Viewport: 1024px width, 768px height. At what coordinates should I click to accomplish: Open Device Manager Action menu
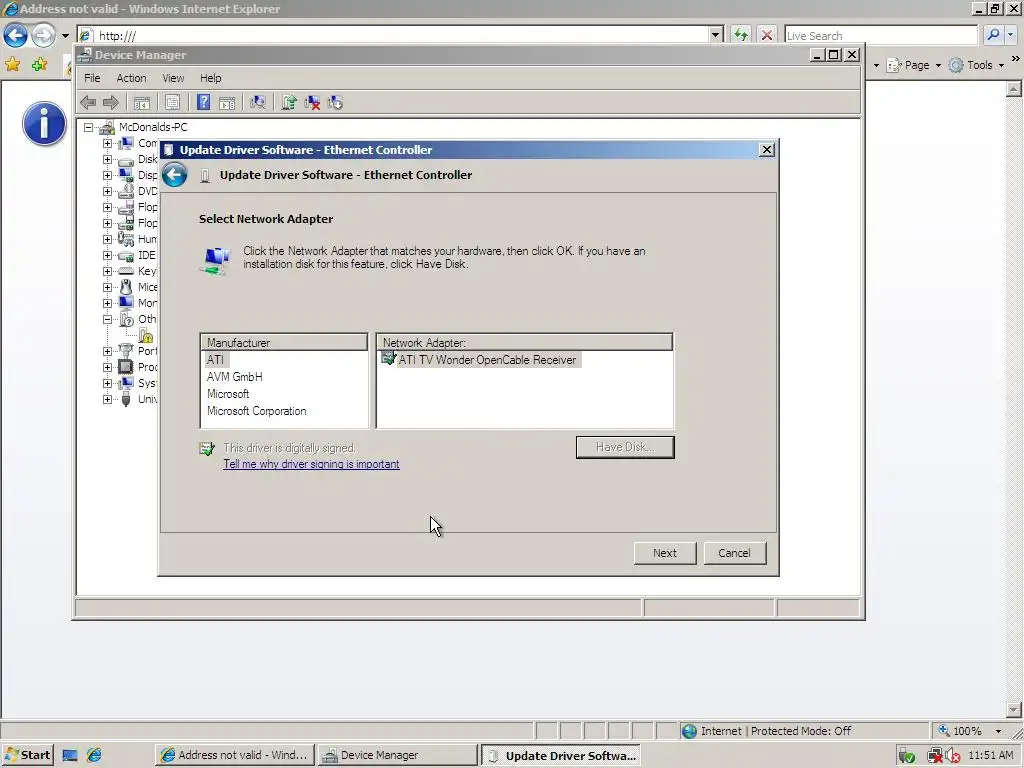pos(131,78)
